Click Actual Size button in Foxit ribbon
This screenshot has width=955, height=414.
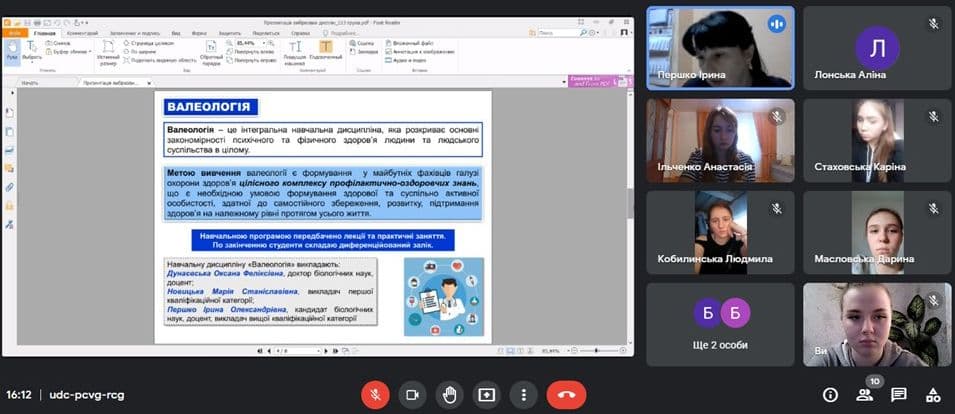coord(107,52)
